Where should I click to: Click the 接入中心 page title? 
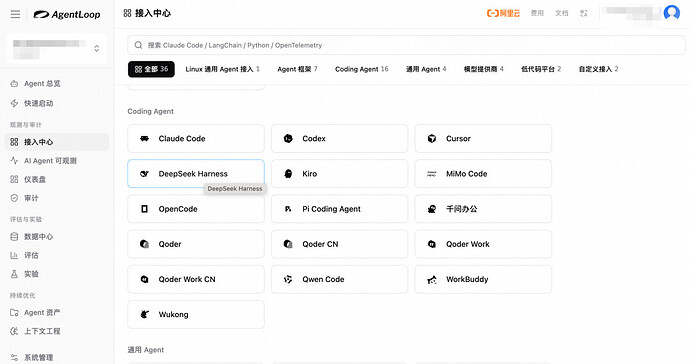(x=152, y=13)
